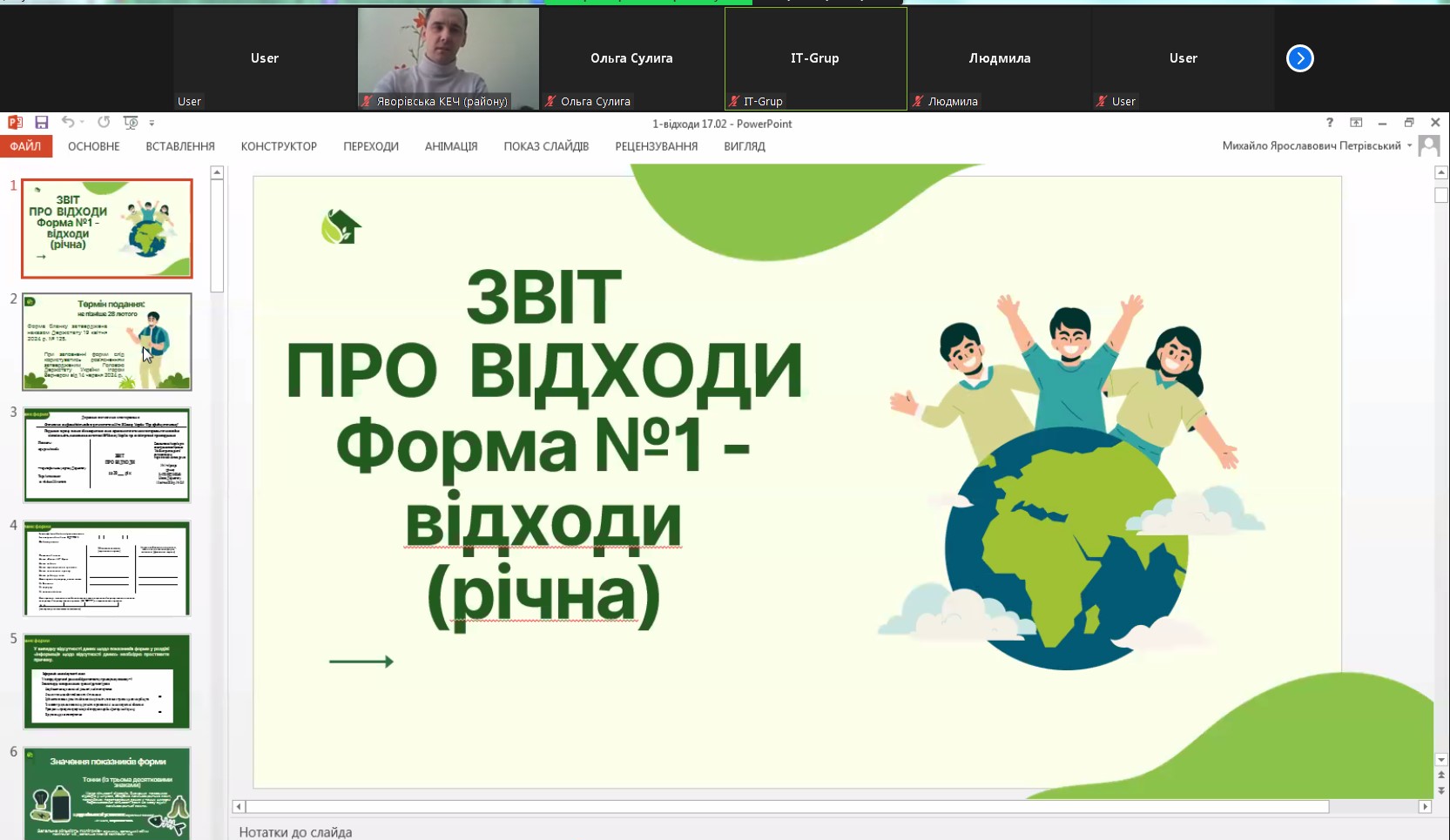The width and height of the screenshot is (1450, 840).
Task: Click the green arrow graphic on the slide
Action: tap(361, 662)
